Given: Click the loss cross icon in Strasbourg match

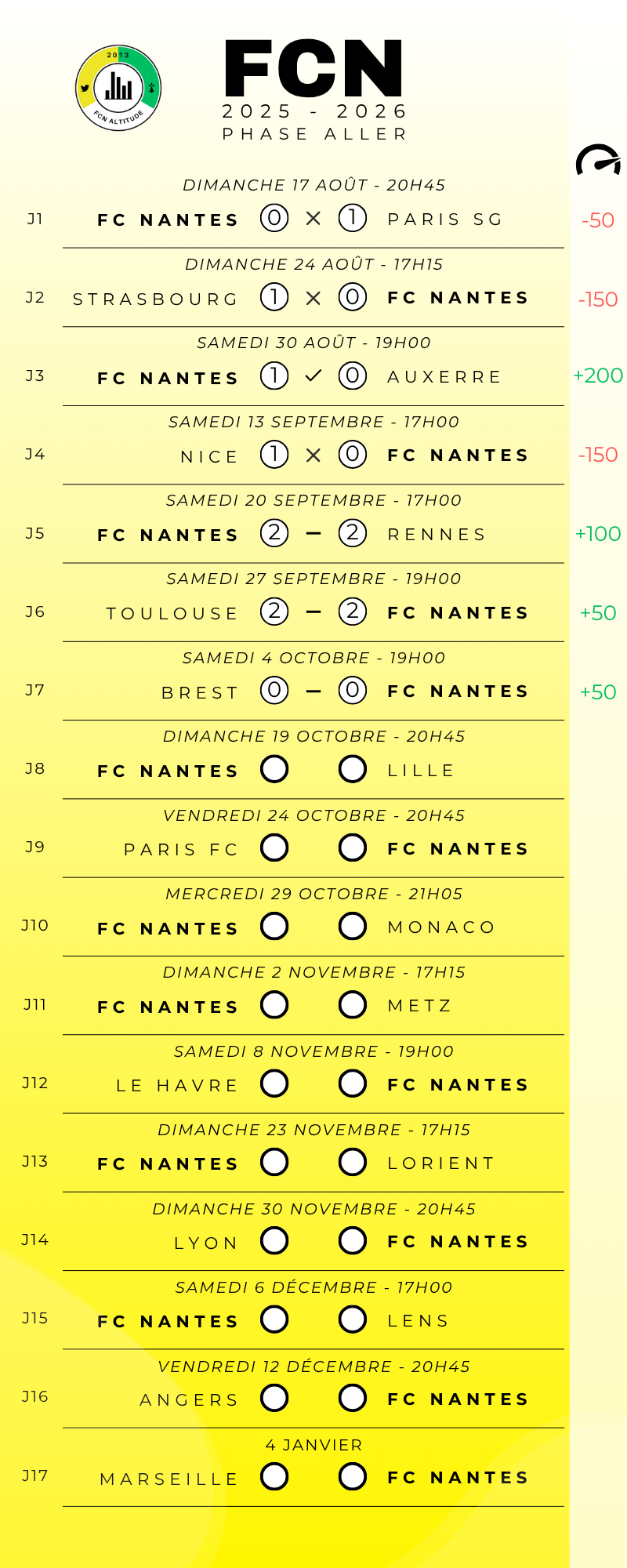Looking at the screenshot, I should pyautogui.click(x=313, y=298).
